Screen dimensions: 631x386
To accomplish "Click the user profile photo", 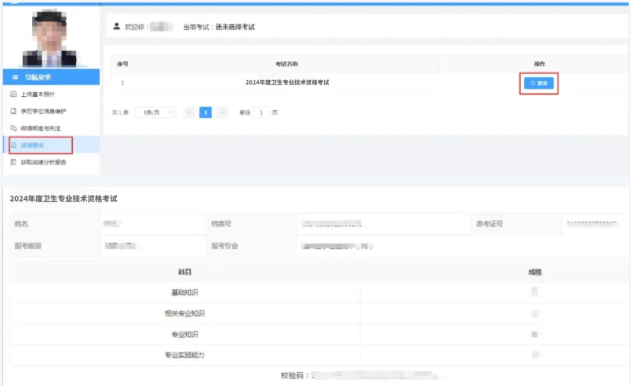I will [x=50, y=38].
